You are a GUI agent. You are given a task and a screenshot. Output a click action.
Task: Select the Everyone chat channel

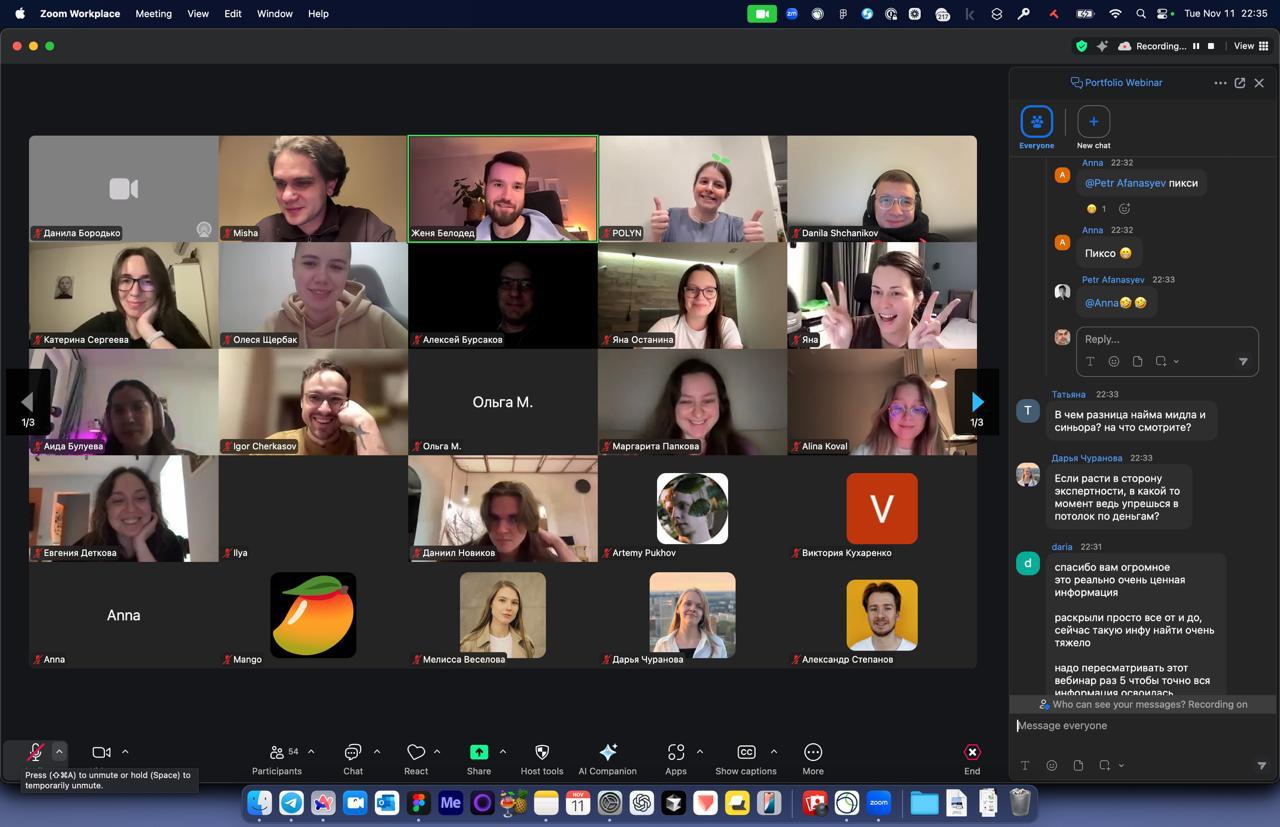[x=1037, y=128]
